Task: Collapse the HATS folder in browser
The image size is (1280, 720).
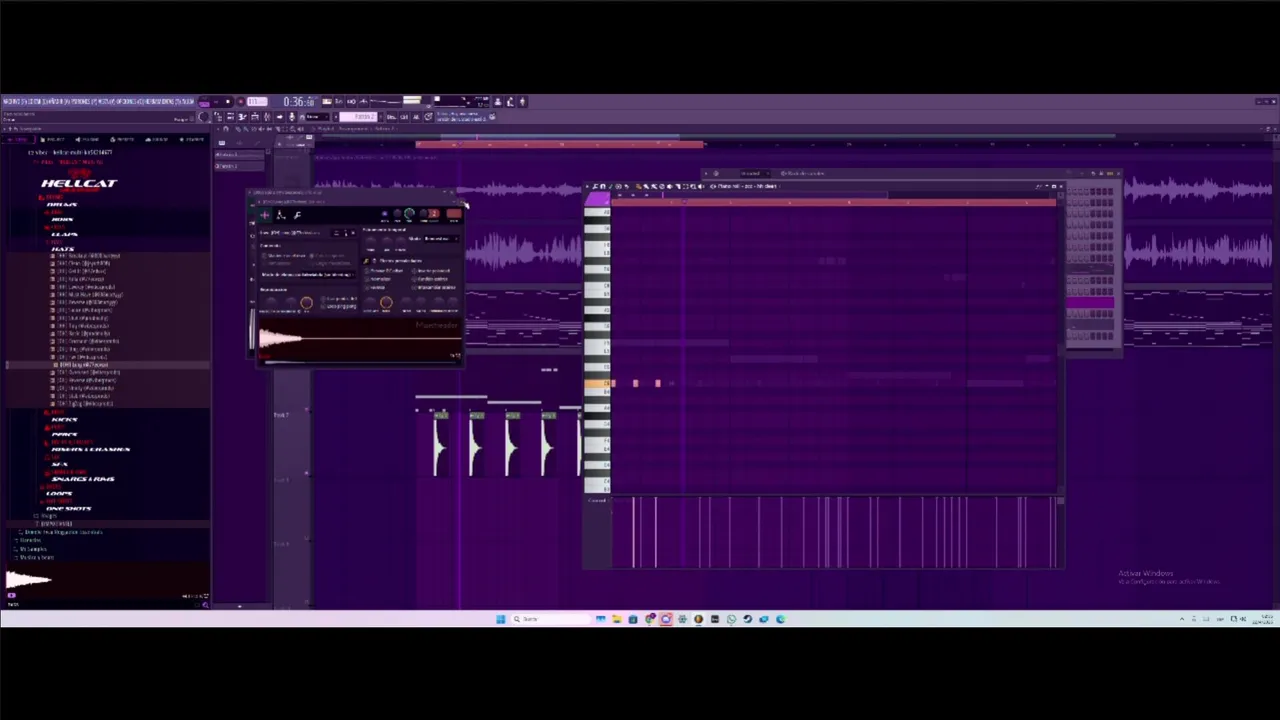Action: point(62,248)
